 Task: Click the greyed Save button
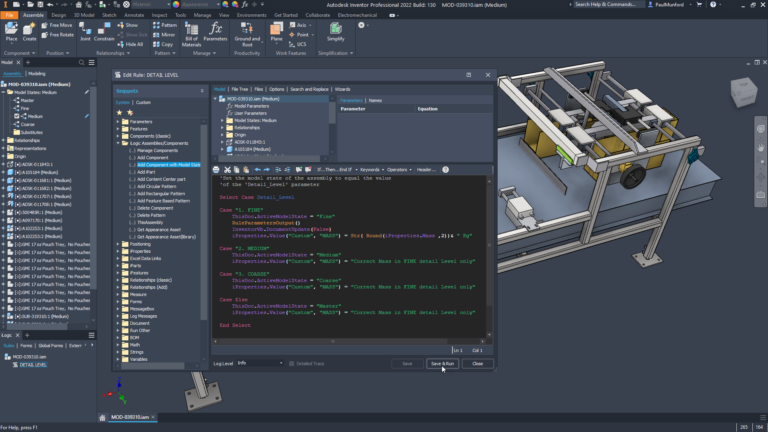pyautogui.click(x=407, y=363)
